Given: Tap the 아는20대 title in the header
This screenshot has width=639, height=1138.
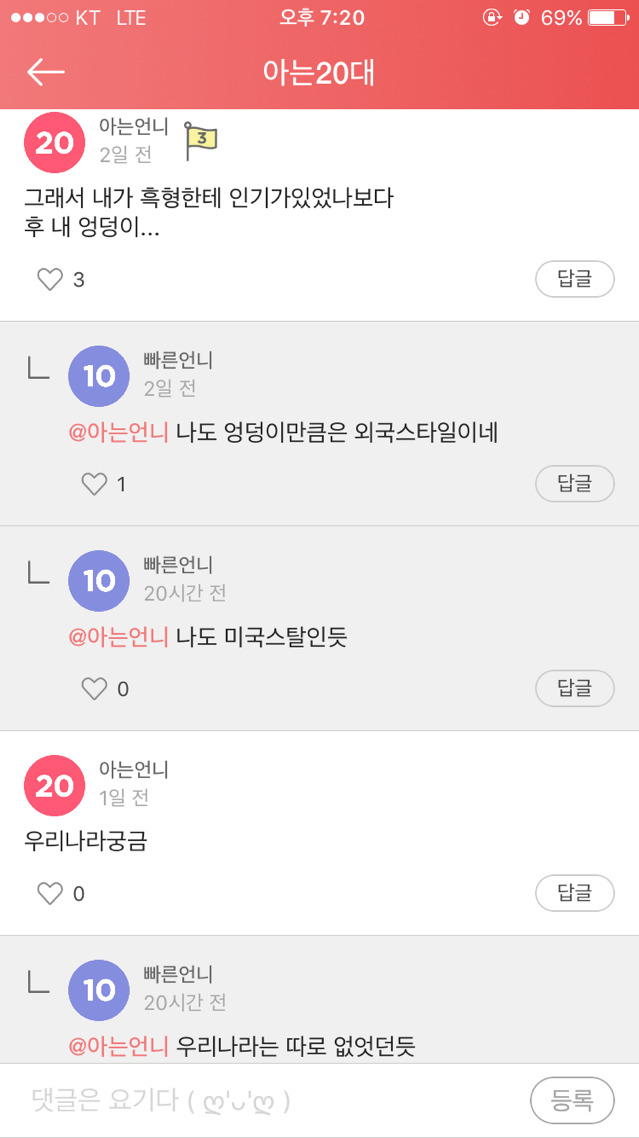Looking at the screenshot, I should [x=319, y=73].
